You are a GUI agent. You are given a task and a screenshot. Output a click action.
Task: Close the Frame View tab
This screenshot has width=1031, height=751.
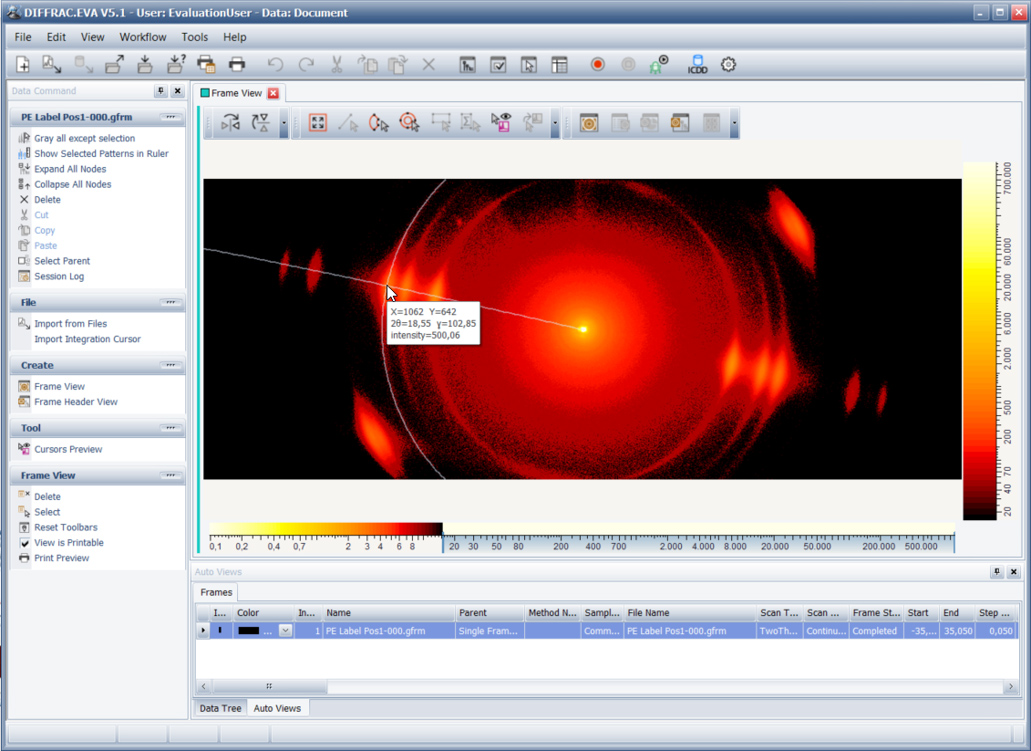tap(273, 93)
